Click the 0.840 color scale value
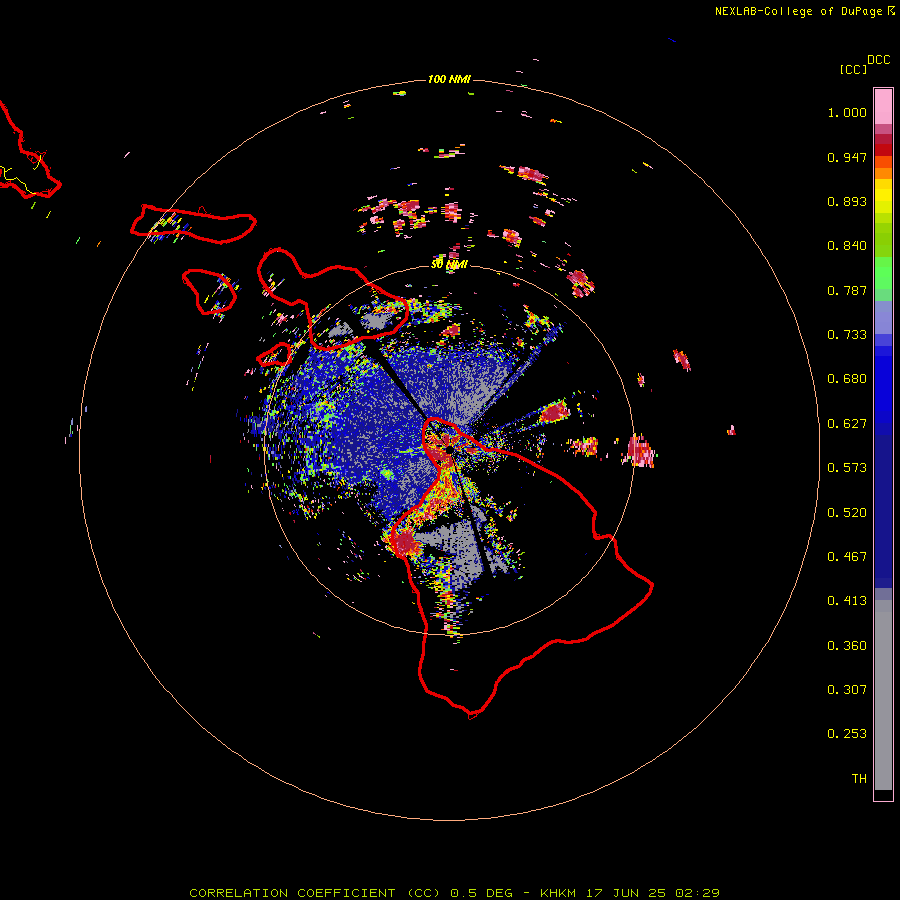The height and width of the screenshot is (900, 900). [847, 246]
